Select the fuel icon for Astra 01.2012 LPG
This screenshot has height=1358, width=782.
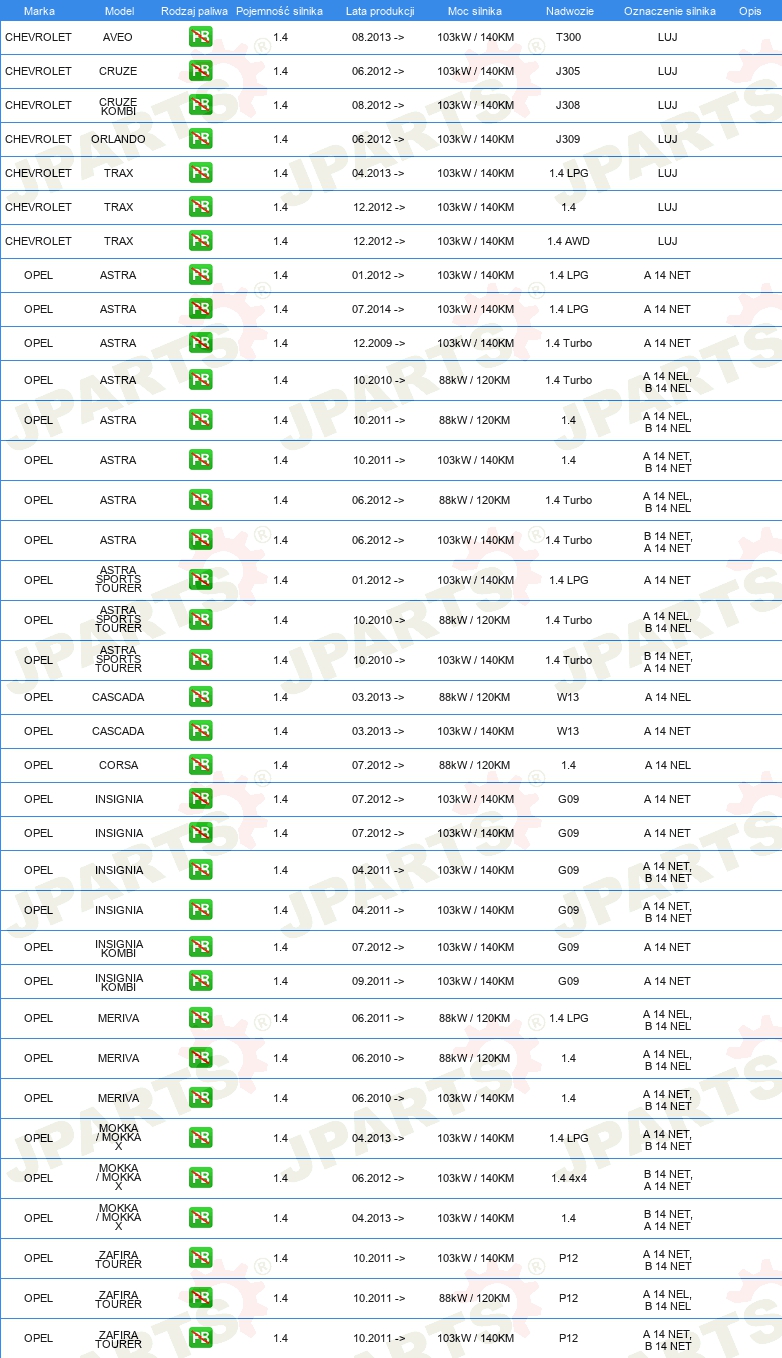tap(200, 275)
